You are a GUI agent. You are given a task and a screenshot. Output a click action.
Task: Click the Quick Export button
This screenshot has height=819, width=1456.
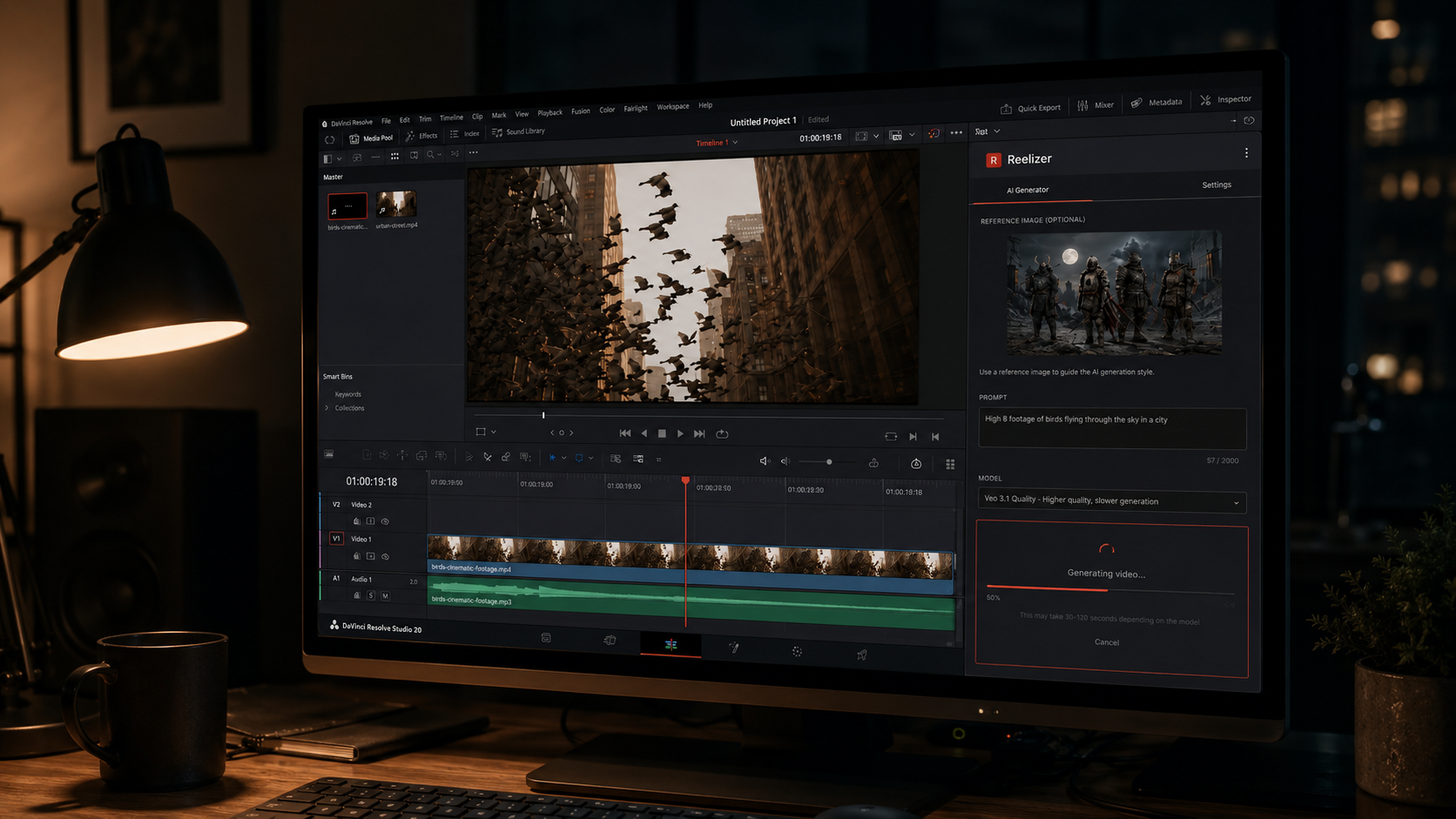(1031, 108)
